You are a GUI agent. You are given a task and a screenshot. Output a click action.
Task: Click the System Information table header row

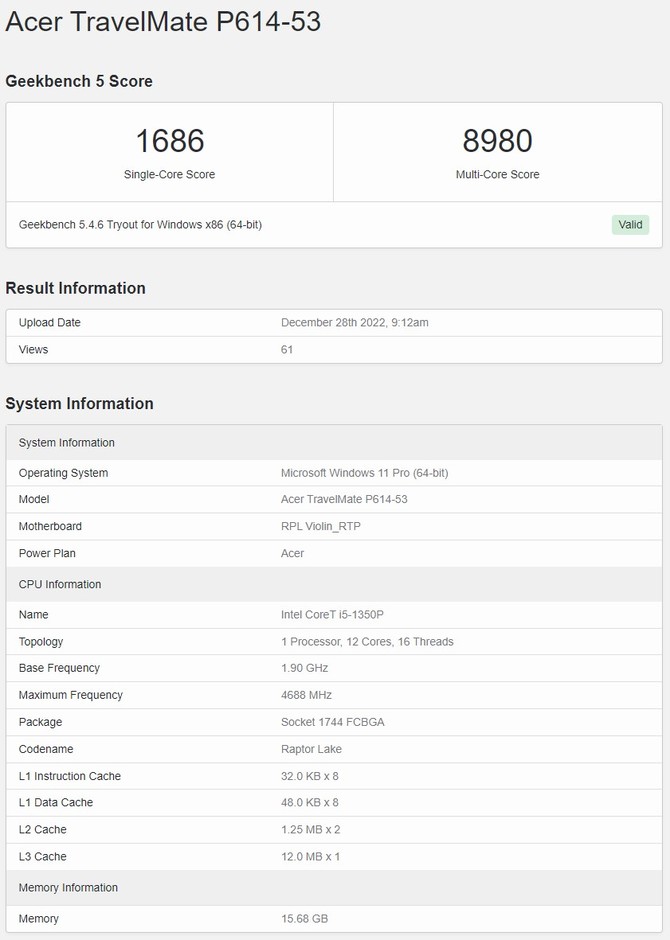[x=334, y=442]
